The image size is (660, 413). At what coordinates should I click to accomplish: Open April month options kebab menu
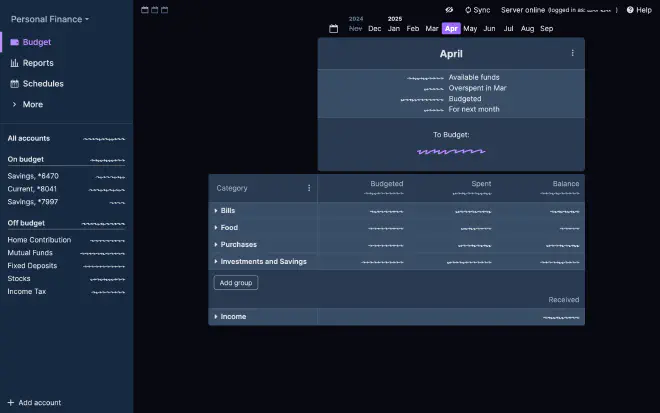pos(572,53)
